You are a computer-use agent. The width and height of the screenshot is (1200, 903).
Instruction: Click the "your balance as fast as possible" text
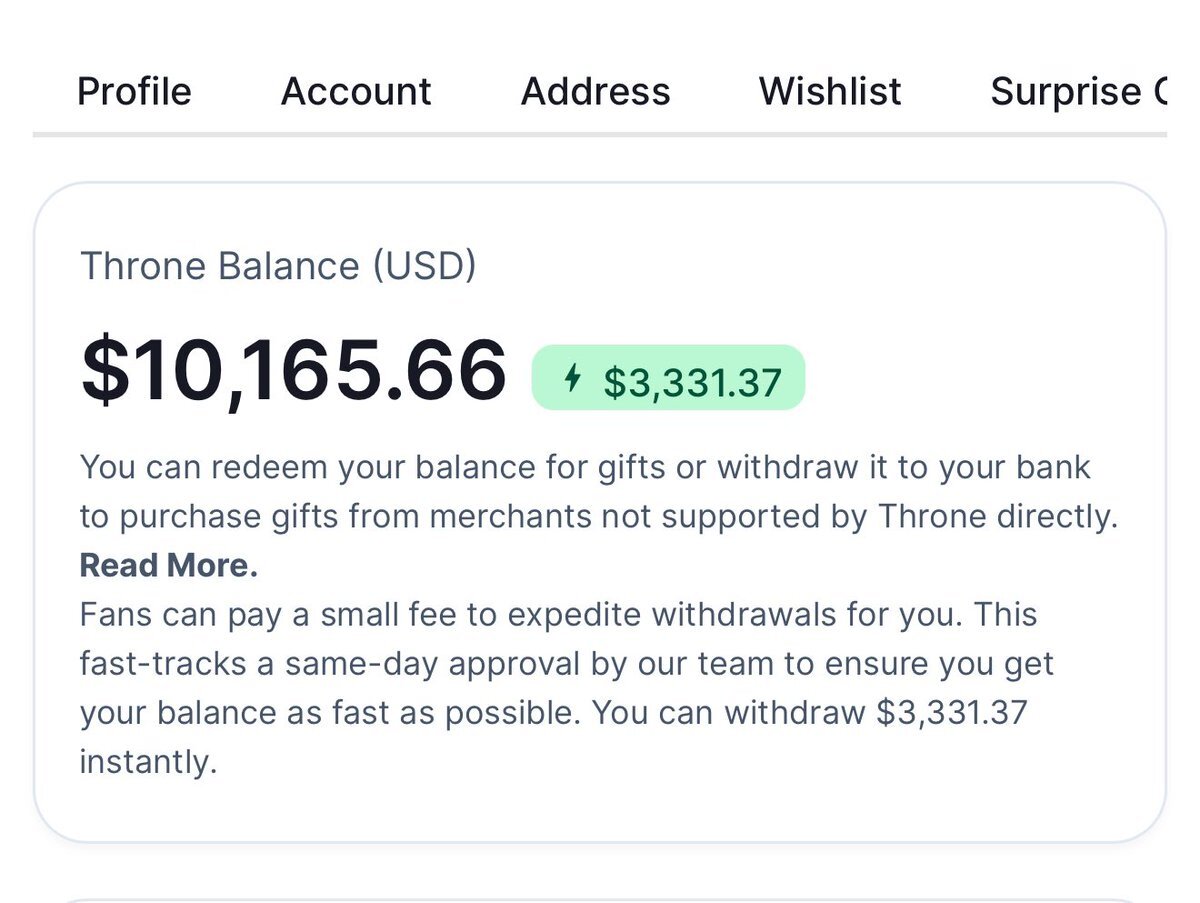click(330, 713)
